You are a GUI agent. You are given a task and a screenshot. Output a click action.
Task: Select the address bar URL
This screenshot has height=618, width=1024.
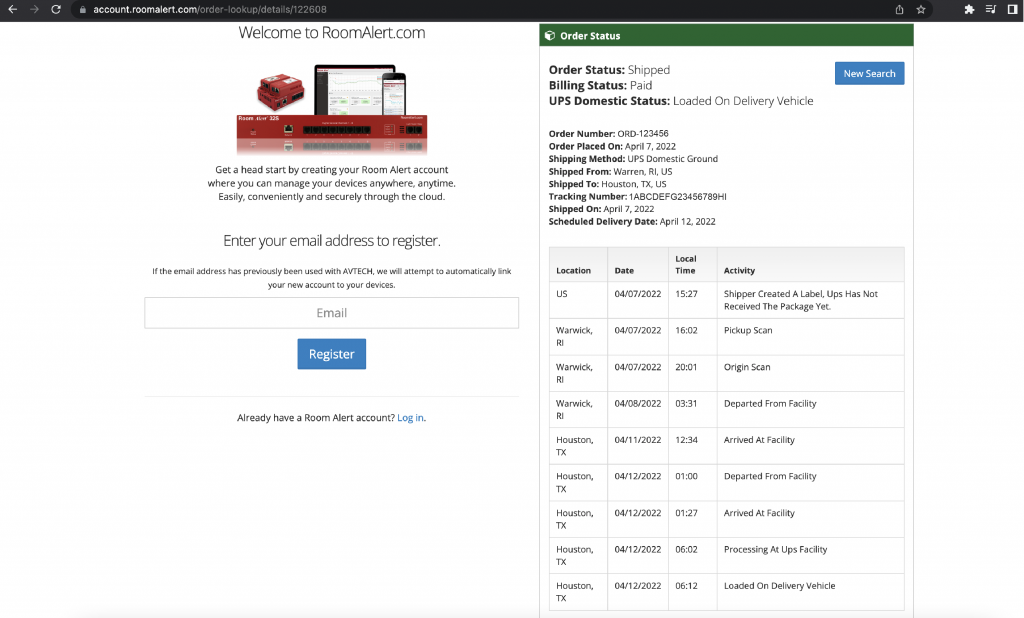[x=210, y=10]
